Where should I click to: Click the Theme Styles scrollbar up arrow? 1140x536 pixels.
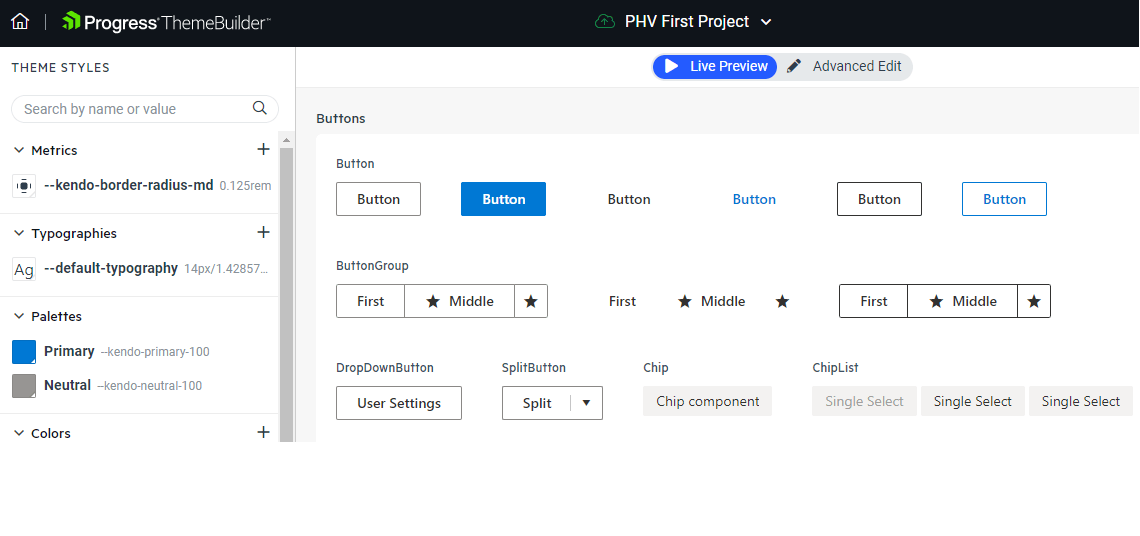pyautogui.click(x=286, y=140)
